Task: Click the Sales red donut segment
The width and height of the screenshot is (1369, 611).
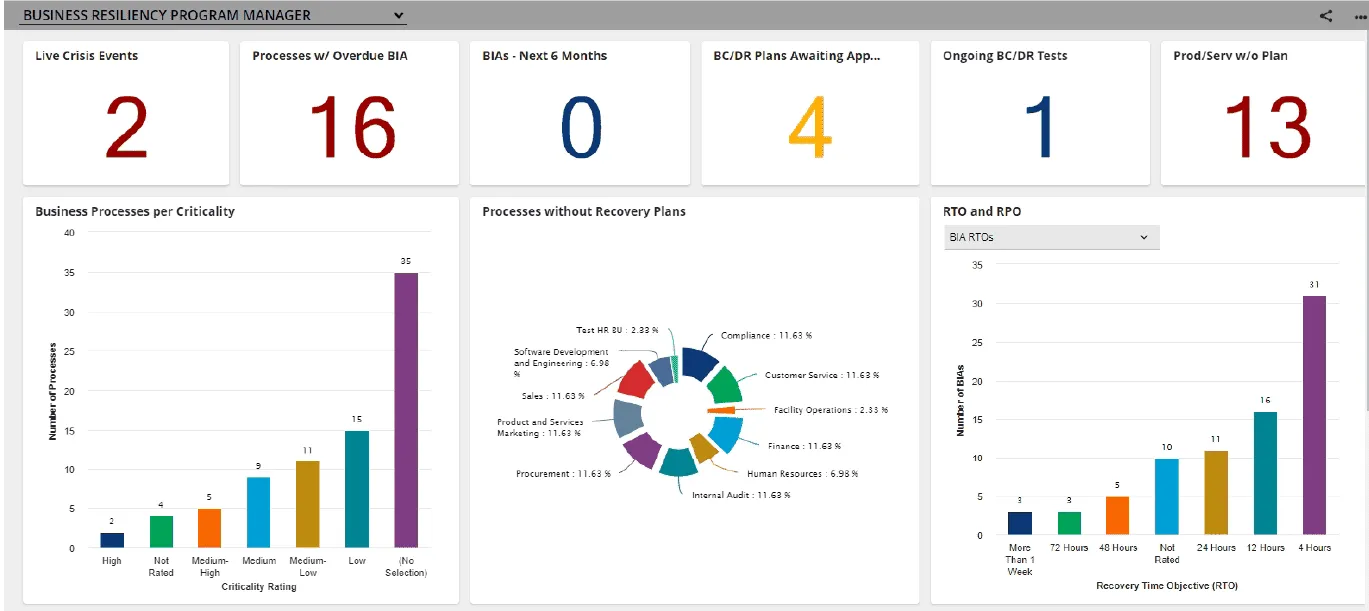Action: pyautogui.click(x=636, y=380)
